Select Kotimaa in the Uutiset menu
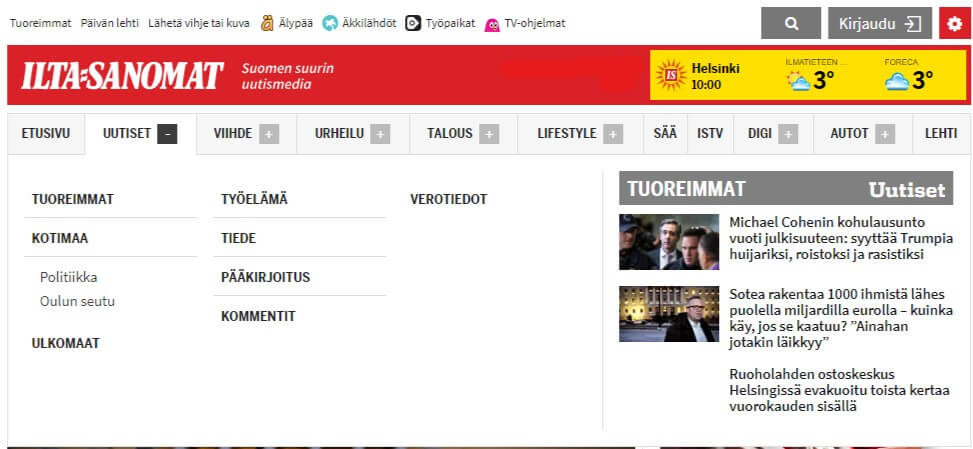The height and width of the screenshot is (449, 973). 60,238
